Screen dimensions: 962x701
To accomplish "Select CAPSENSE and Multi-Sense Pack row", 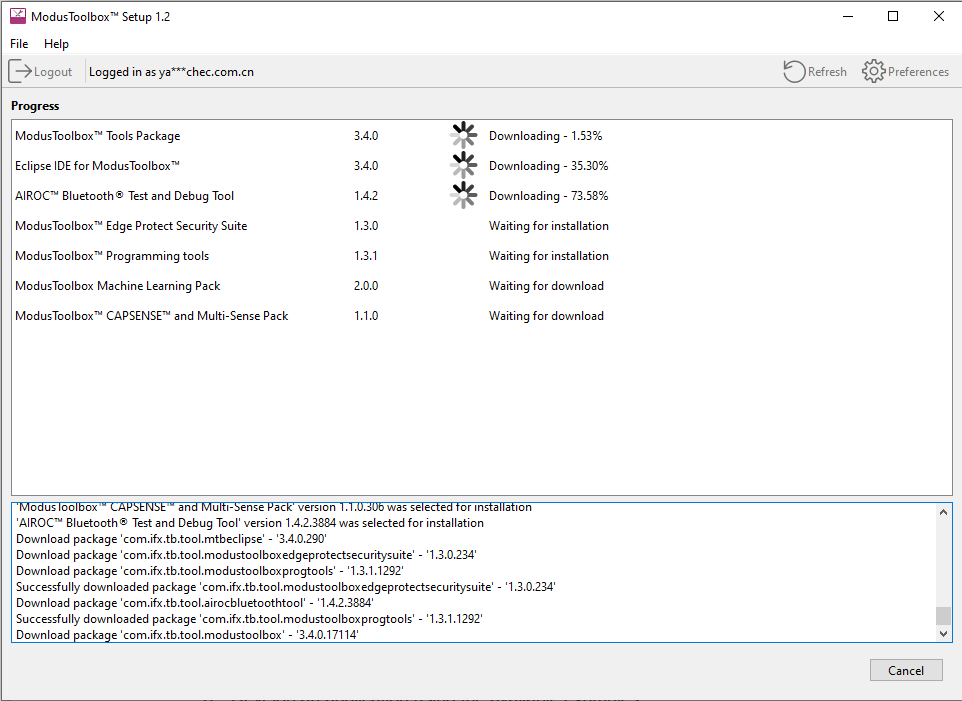I will (482, 316).
